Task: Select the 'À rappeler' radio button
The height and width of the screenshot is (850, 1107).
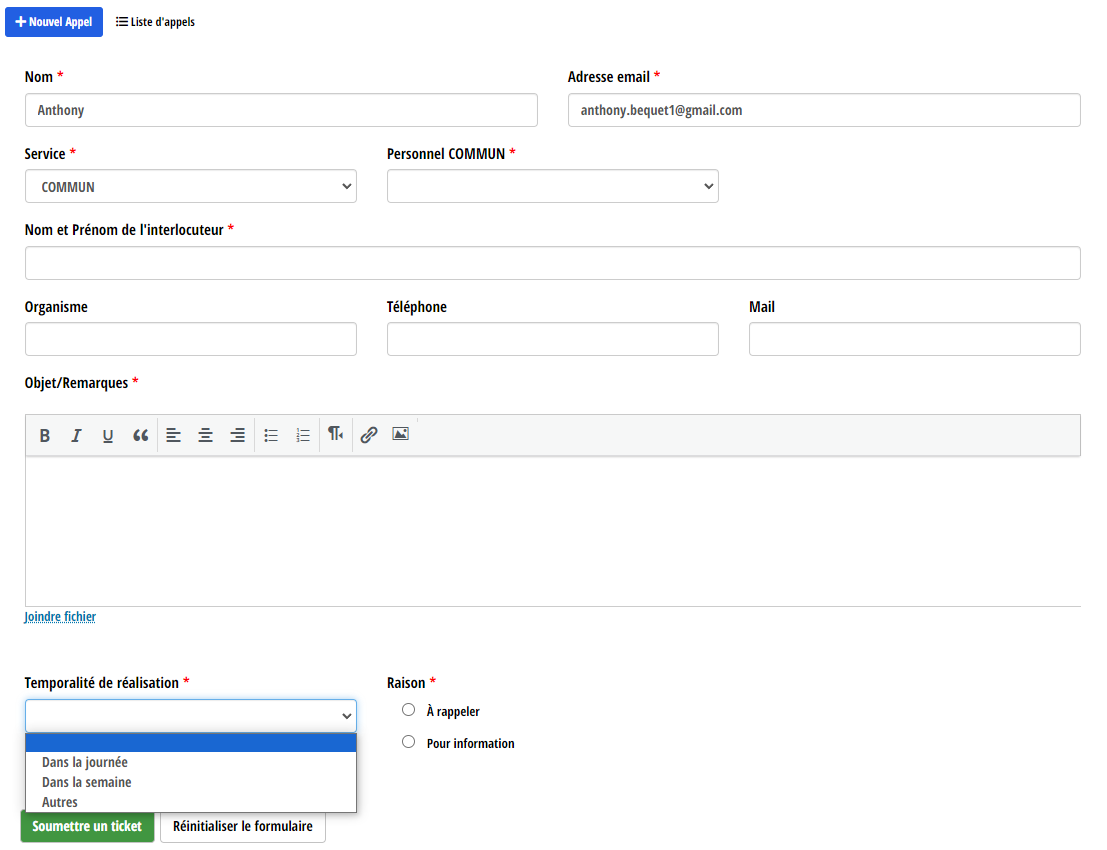Action: coord(408,710)
